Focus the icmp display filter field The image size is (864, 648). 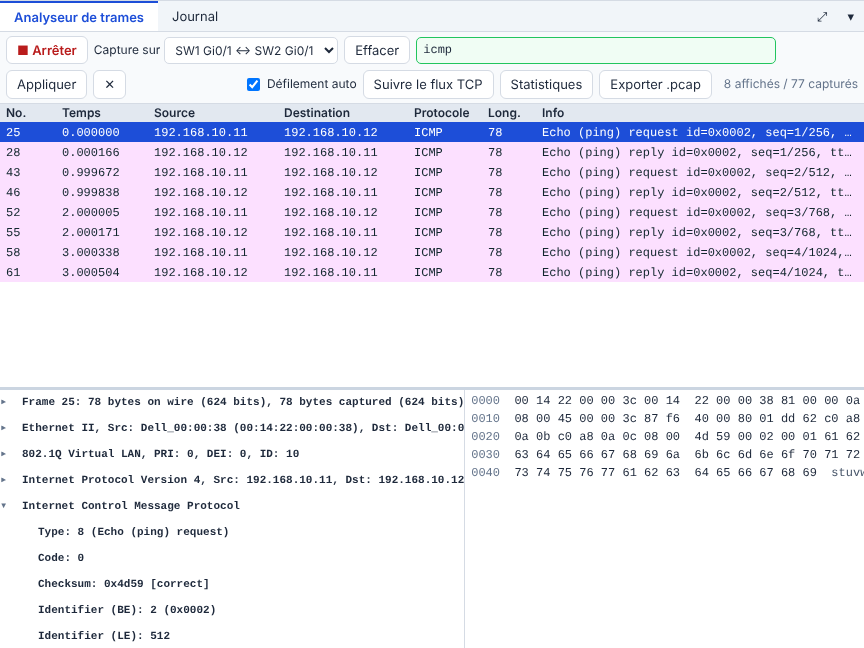[x=596, y=50]
